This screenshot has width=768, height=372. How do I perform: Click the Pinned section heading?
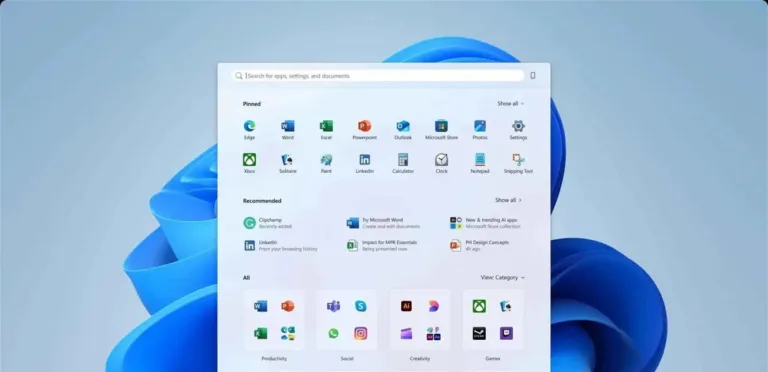[252, 104]
